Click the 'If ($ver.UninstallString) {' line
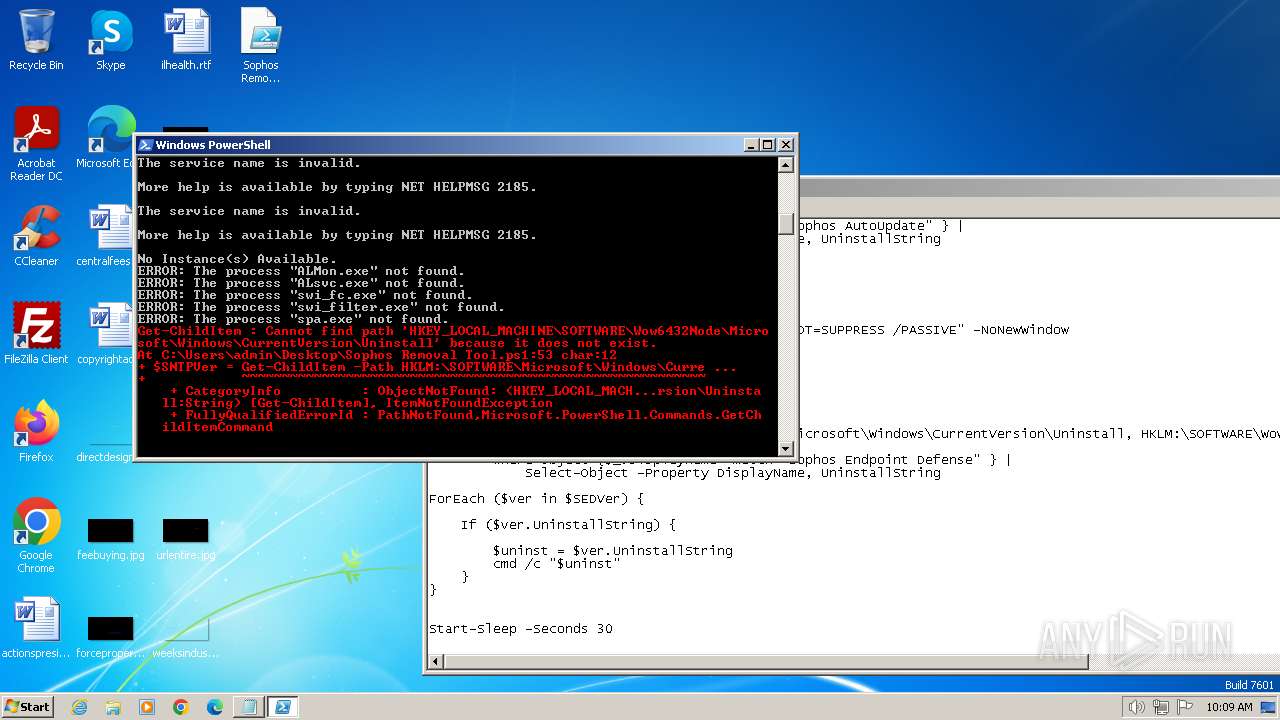The image size is (1280, 720). pos(568,524)
